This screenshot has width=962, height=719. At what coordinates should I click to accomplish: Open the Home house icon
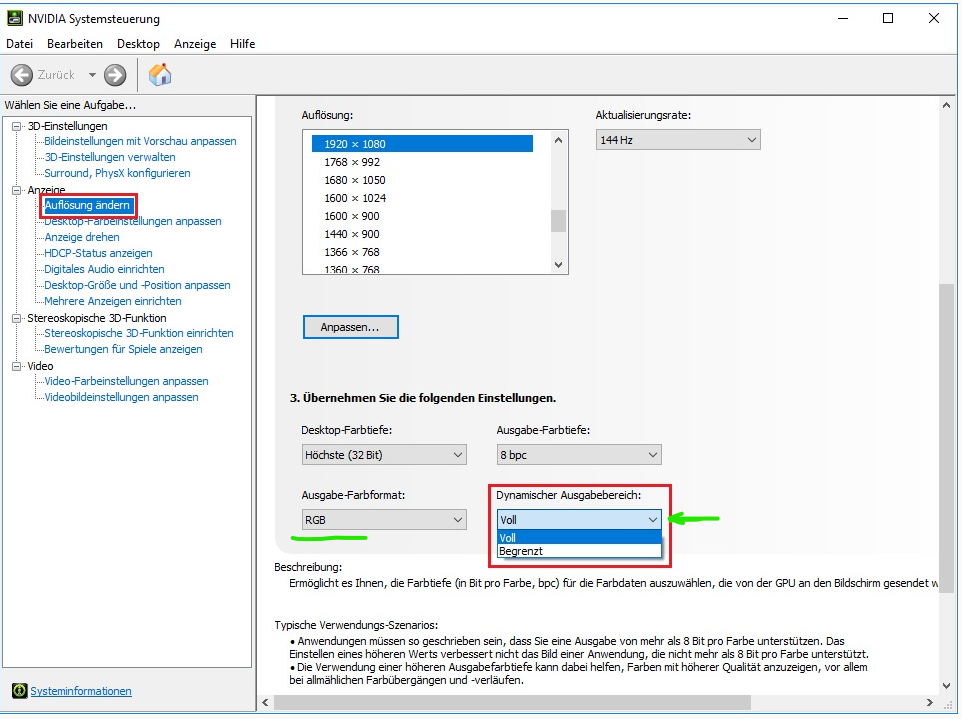click(x=160, y=75)
